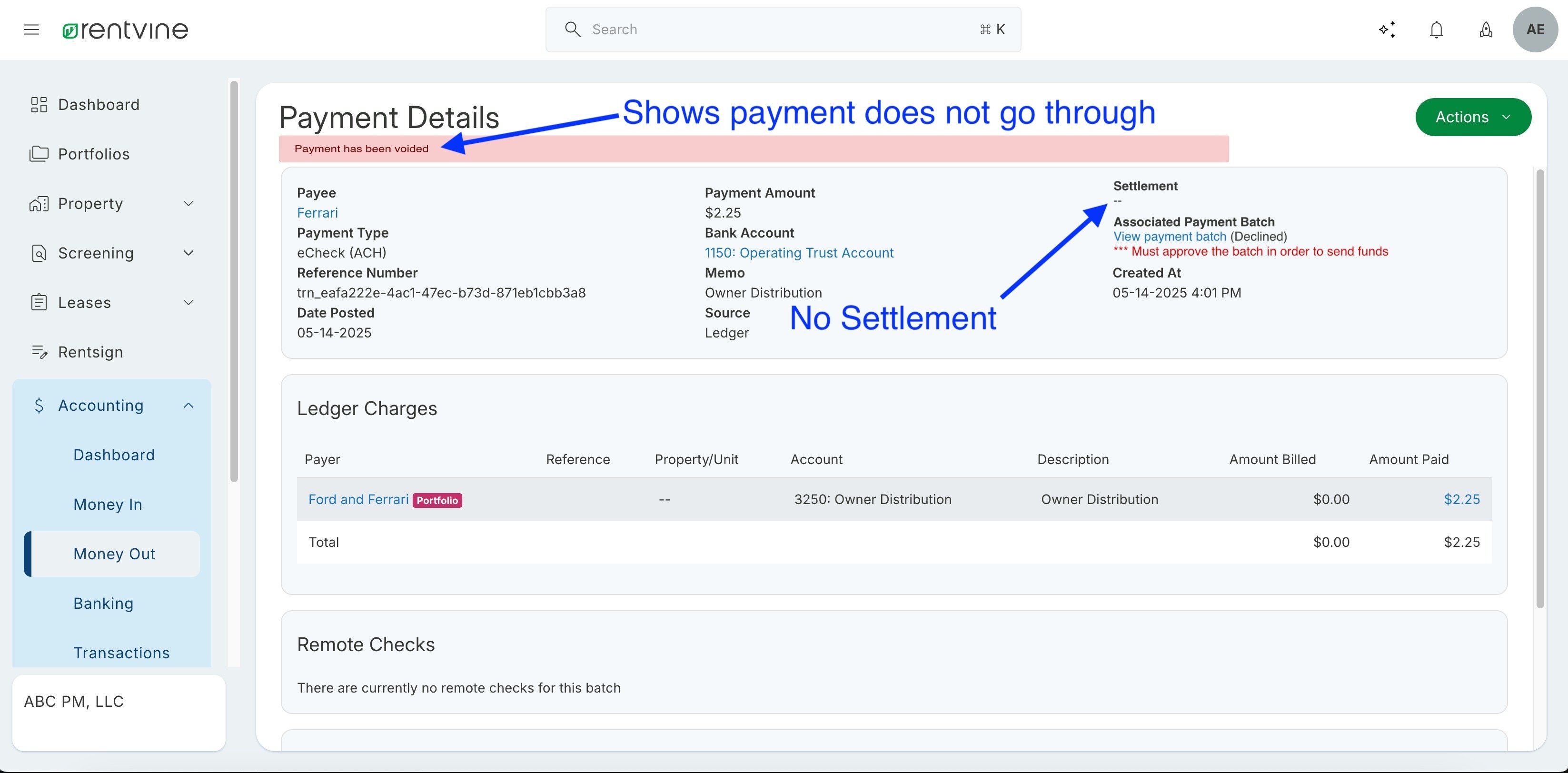The height and width of the screenshot is (773, 1568).
Task: Expand the Leases menu chevron
Action: (189, 302)
